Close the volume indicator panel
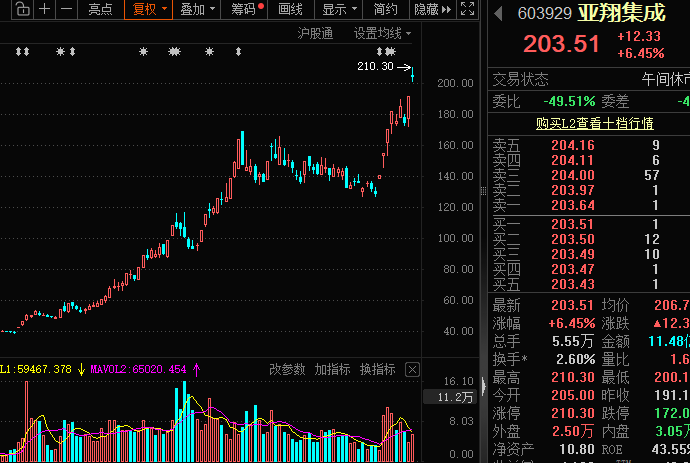The image size is (690, 463). 411,369
